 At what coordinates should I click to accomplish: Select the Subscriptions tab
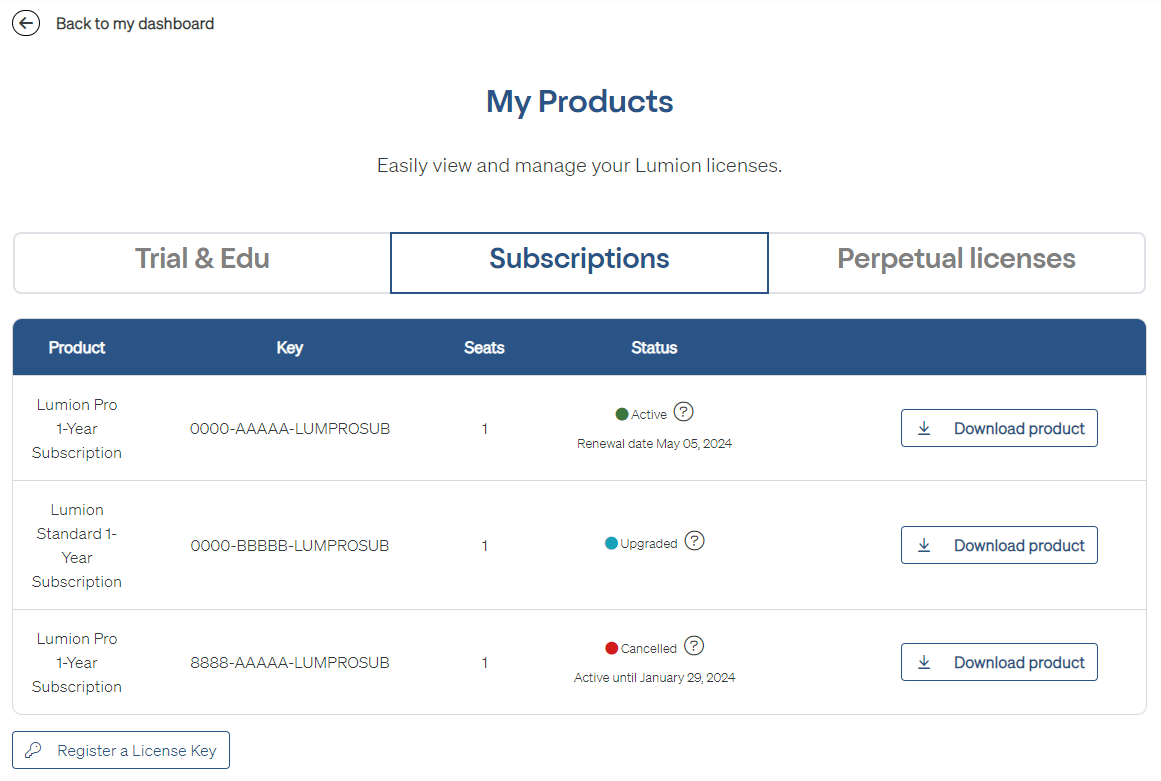(579, 259)
